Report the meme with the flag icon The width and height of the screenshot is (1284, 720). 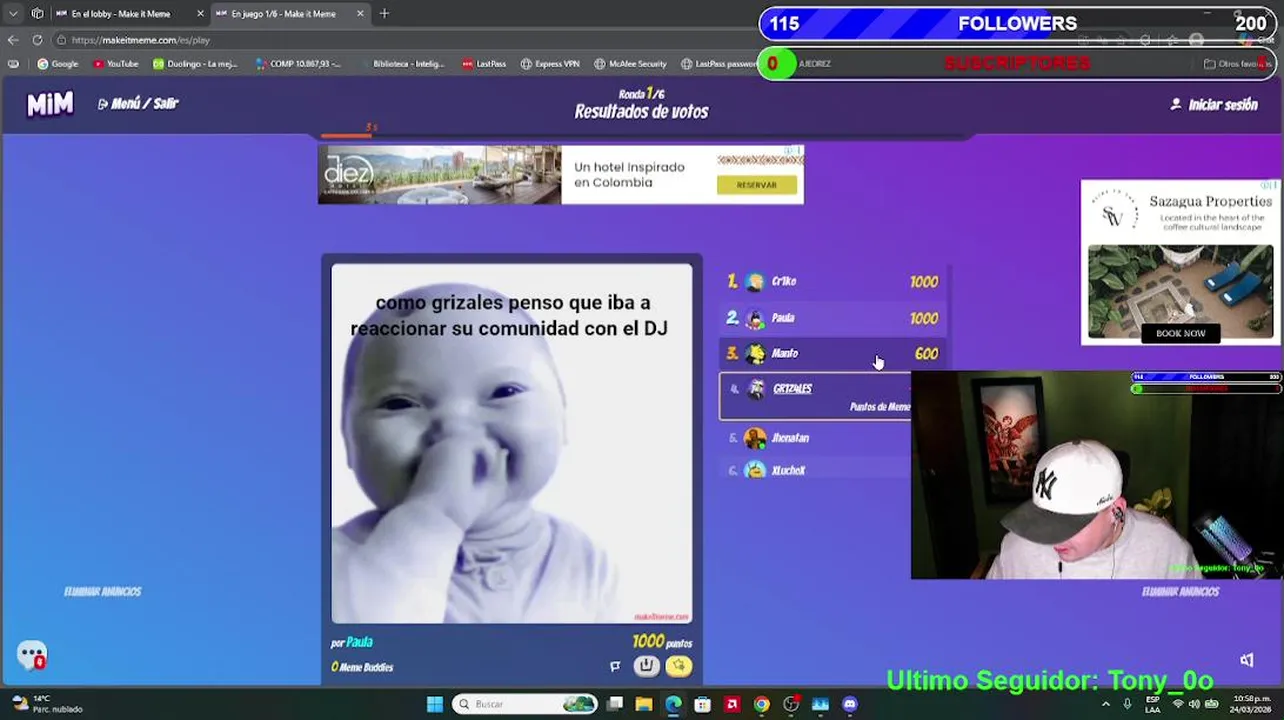click(x=615, y=666)
